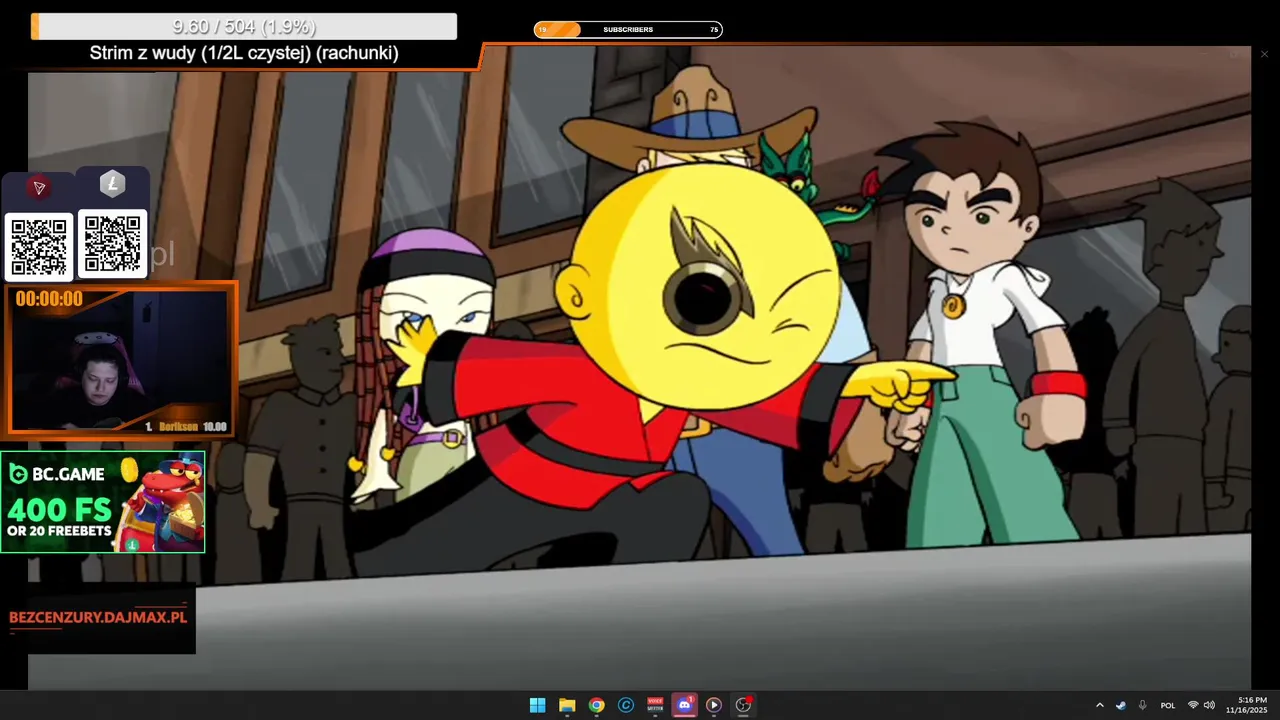Click the 9.60 / 504 donation goal bar
Screen dimensions: 1280x720
[x=244, y=27]
